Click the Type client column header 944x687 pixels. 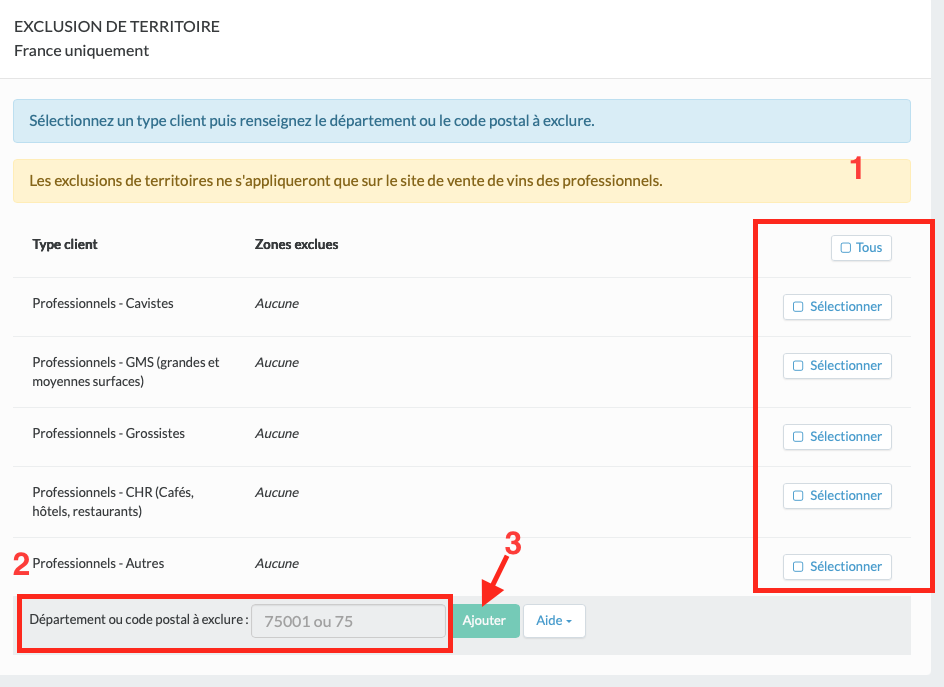65,244
